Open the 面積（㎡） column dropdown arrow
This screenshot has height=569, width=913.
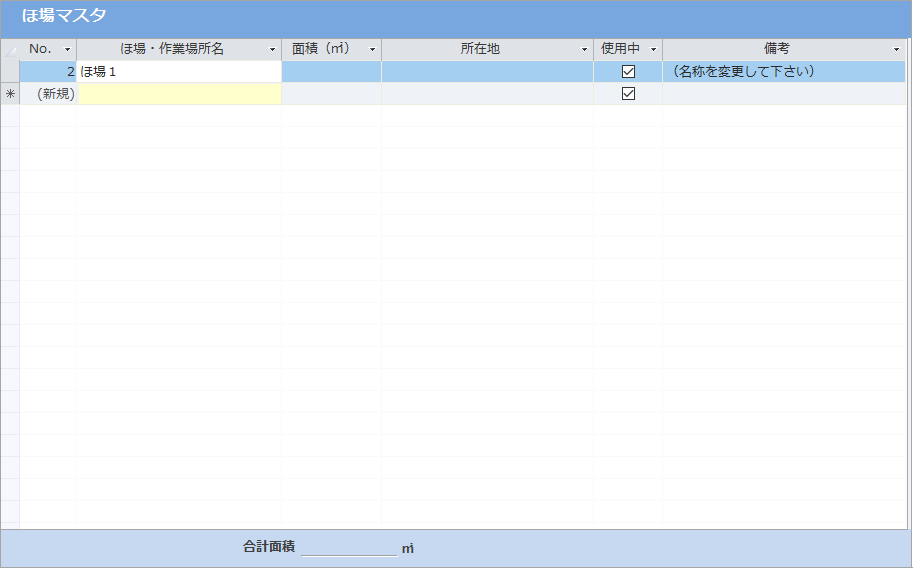[372, 49]
